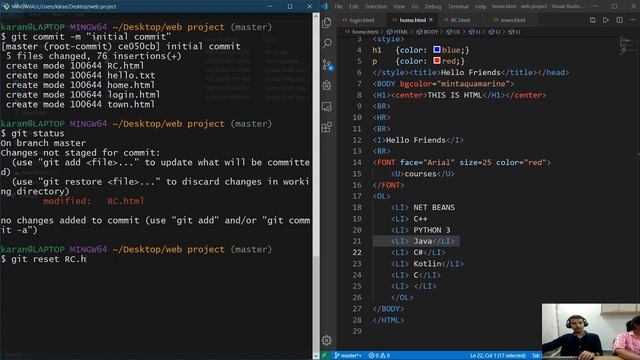Open the Extensions view in activity bar
This screenshot has width=640, height=360.
click(x=327, y=127)
